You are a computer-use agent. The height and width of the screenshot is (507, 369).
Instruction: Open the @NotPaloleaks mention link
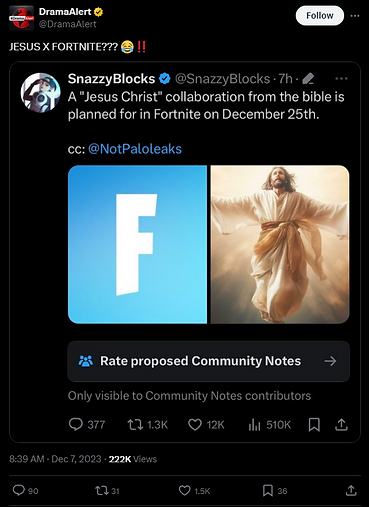pos(135,149)
